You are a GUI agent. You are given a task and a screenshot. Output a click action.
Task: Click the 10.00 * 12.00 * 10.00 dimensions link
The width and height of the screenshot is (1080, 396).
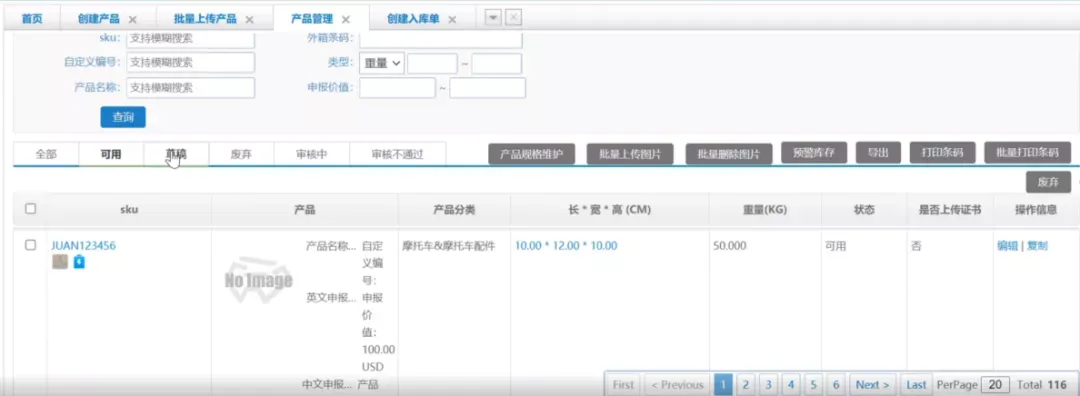566,245
